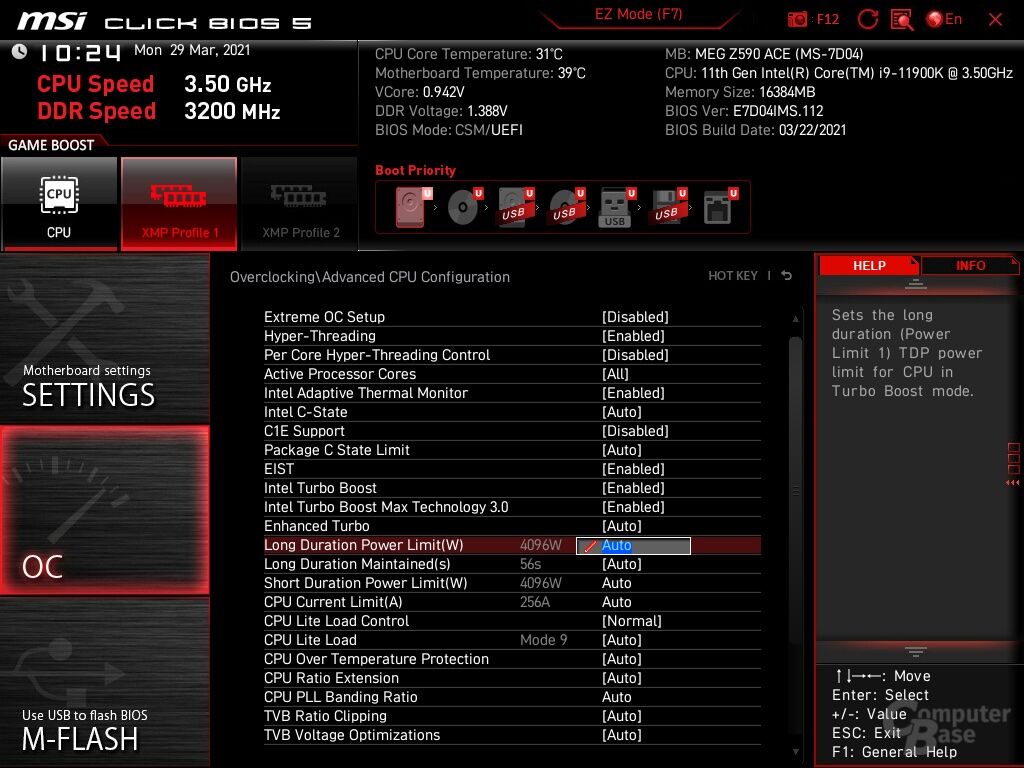The width and height of the screenshot is (1024, 768).
Task: Open Intel C-State Auto dropdown
Action: (622, 412)
